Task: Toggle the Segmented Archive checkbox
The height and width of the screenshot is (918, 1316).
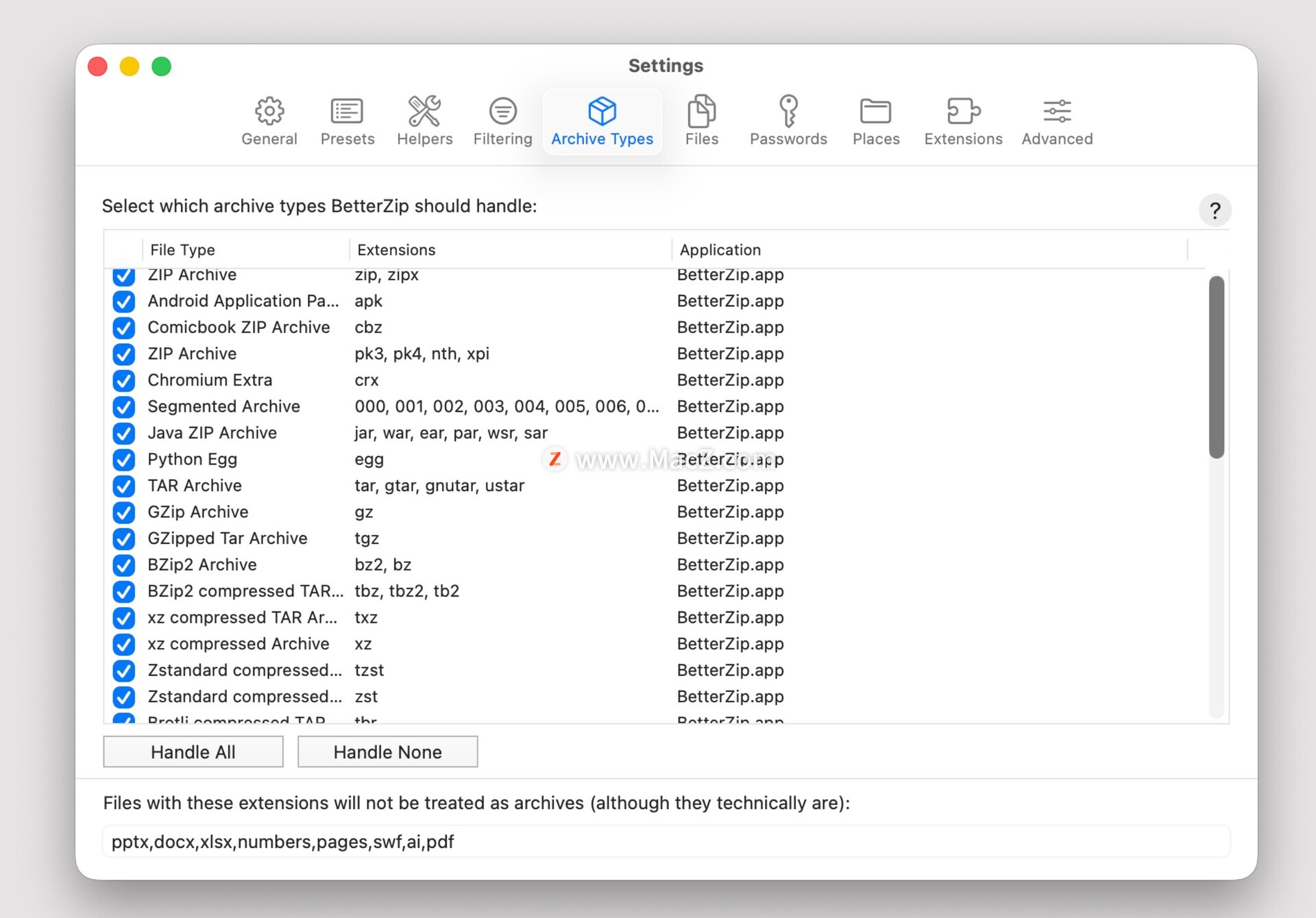Action: pyautogui.click(x=124, y=407)
